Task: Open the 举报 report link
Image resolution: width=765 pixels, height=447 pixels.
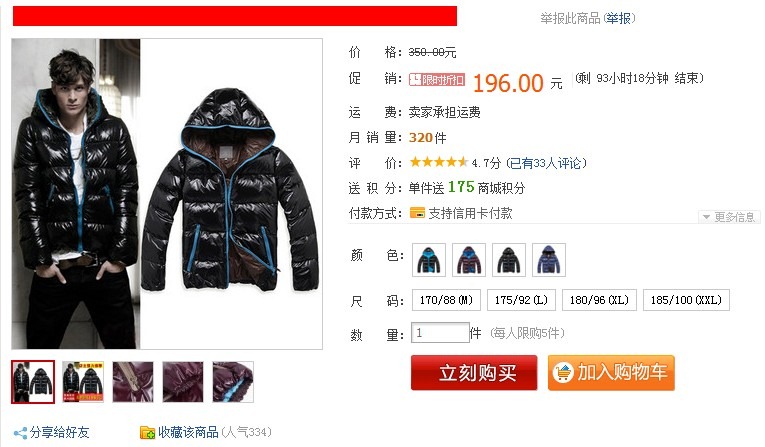Action: [619, 19]
